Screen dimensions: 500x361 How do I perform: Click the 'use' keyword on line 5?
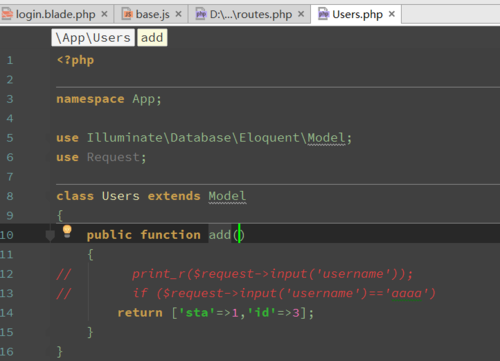click(x=68, y=138)
